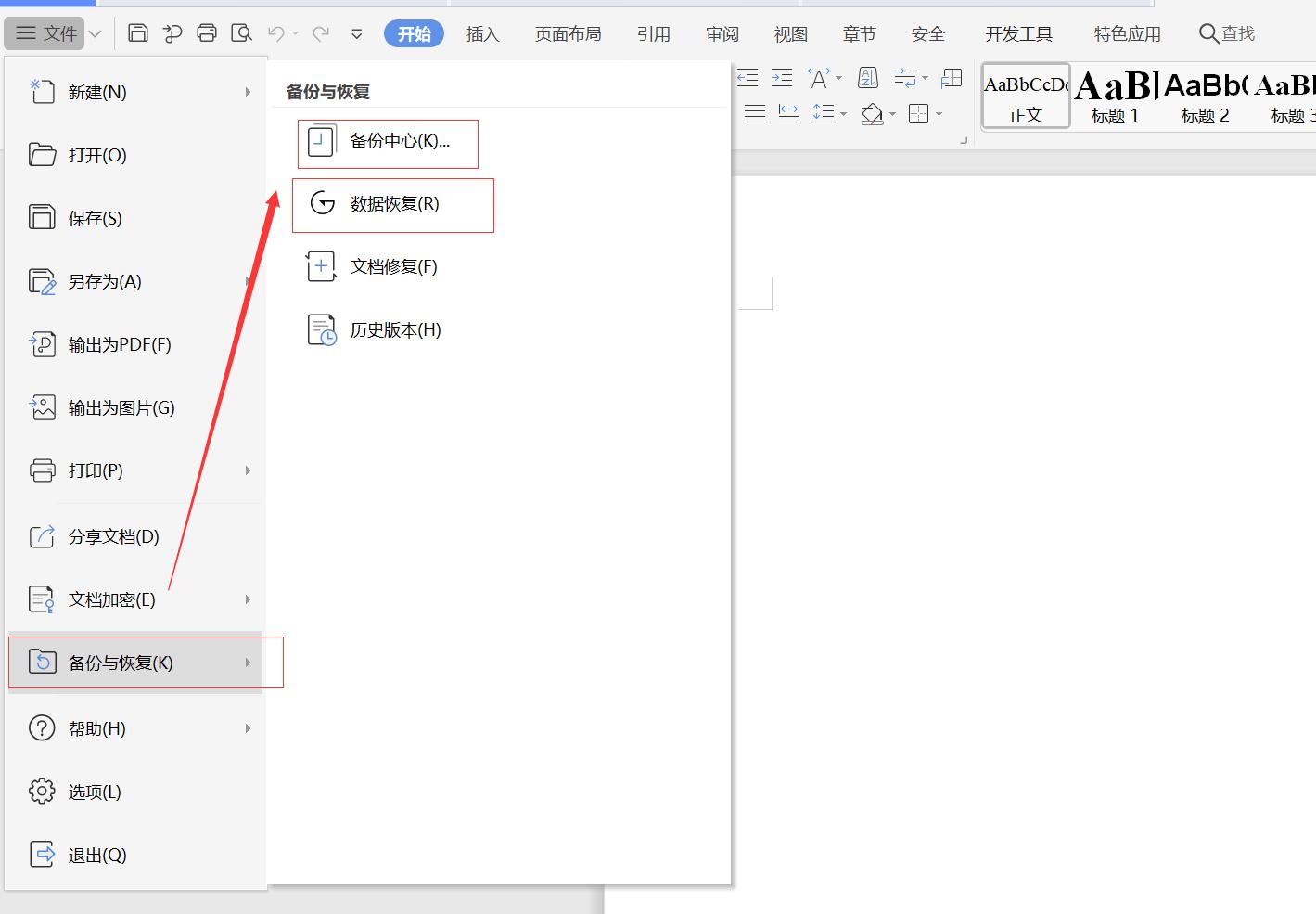Click the Undo icon

coord(277,32)
